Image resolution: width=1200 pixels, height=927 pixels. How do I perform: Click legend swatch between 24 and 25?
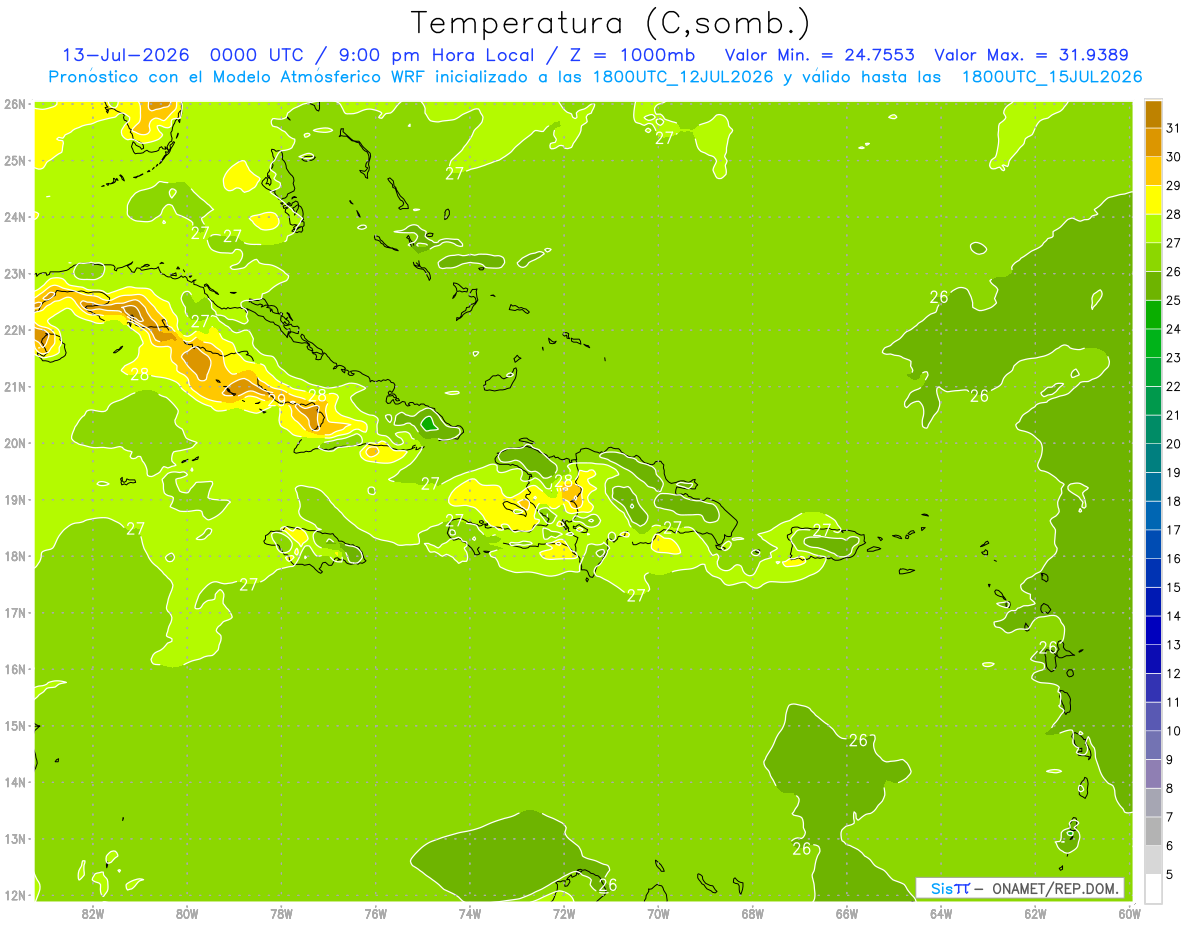1153,315
